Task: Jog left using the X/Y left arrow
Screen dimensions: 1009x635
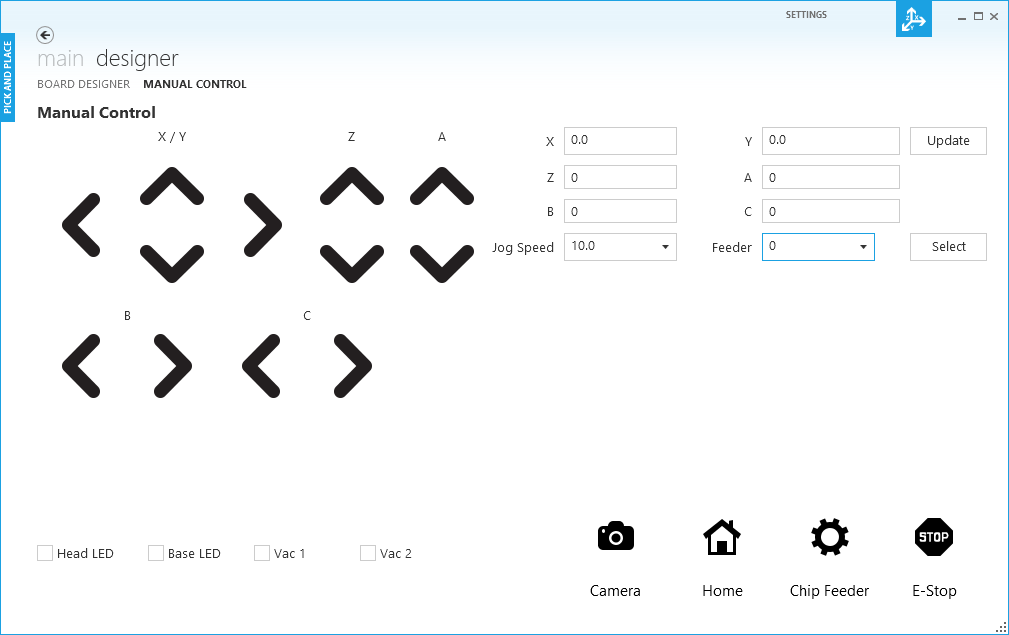Action: pos(82,226)
